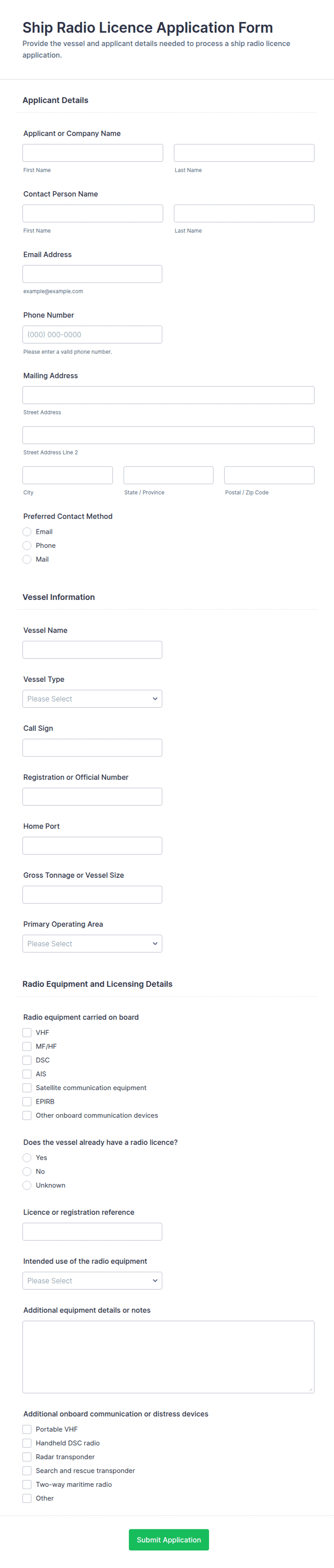Enable the EPIRB checkbox
The image size is (334, 1568).
[x=27, y=1102]
